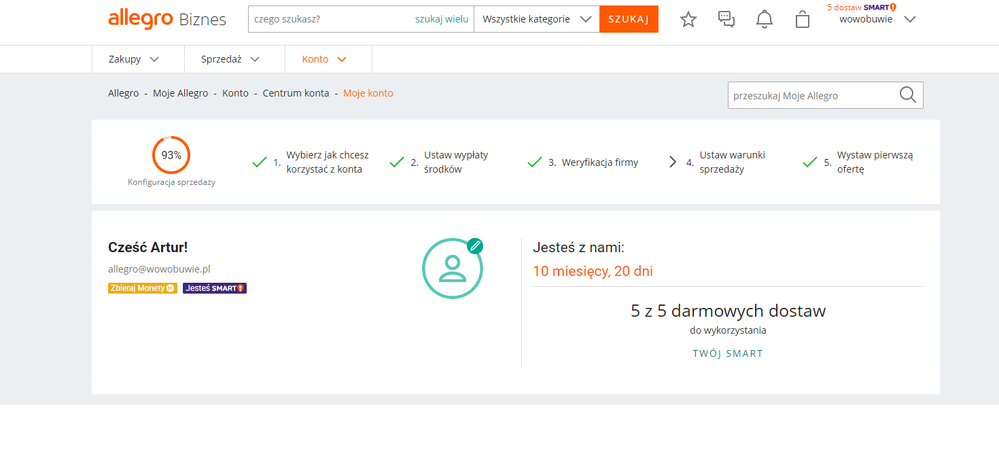The width and height of the screenshot is (999, 452).
Task: Open the shopping cart bag icon
Action: pyautogui.click(x=802, y=19)
